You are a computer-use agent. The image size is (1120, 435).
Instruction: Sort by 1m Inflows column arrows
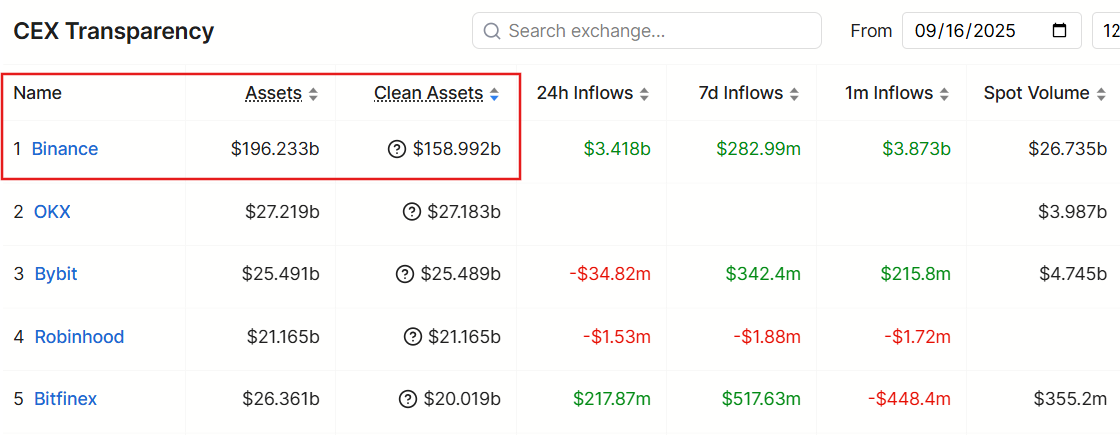[x=944, y=94]
